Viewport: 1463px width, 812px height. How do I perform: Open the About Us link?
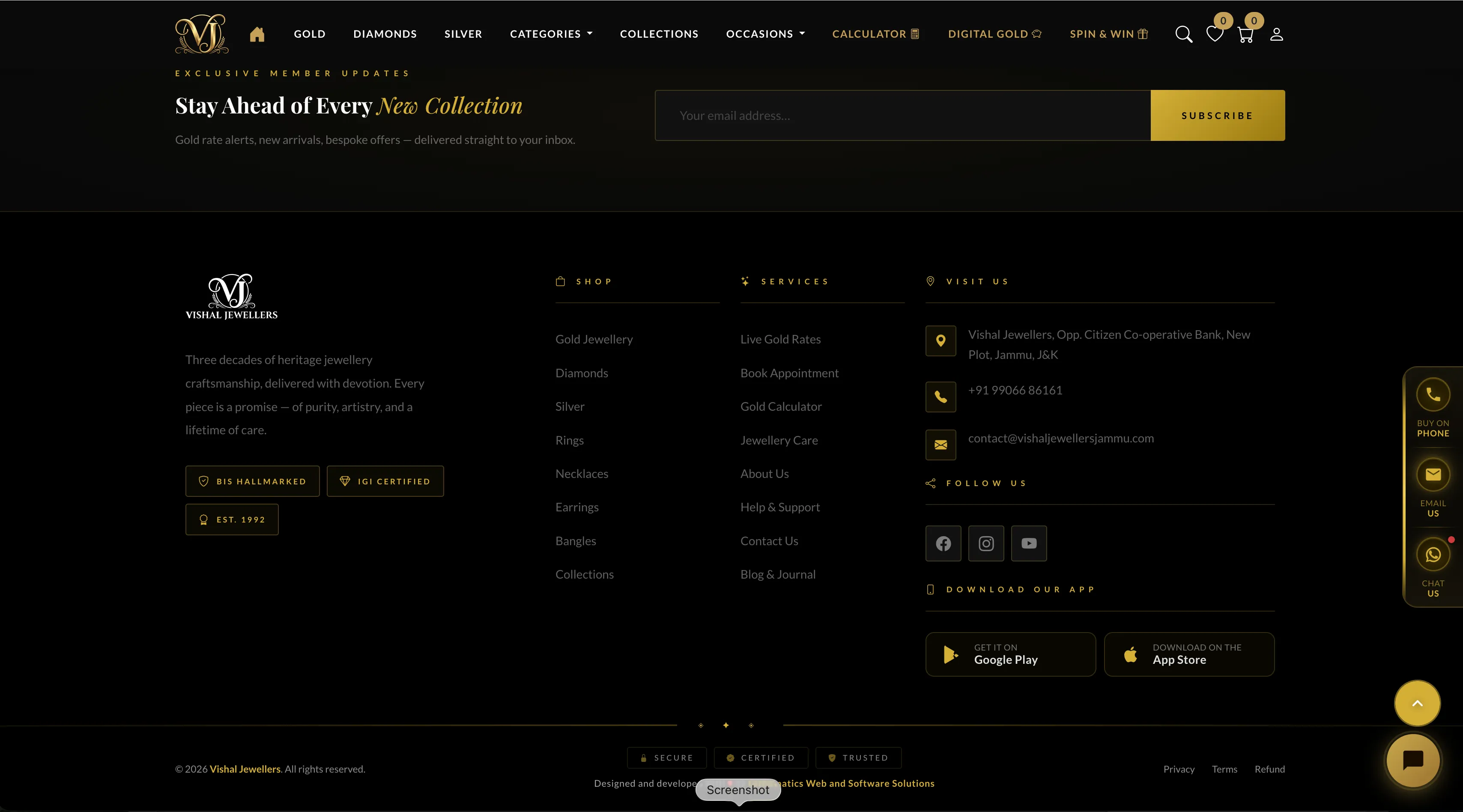point(764,474)
